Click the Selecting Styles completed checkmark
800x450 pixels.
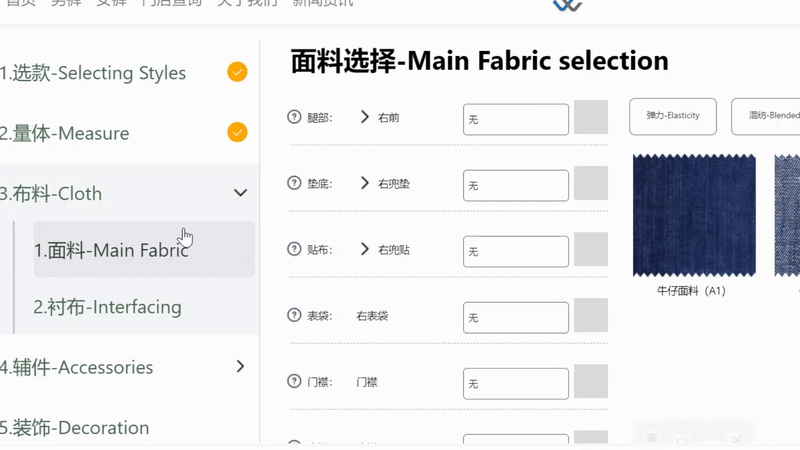(x=237, y=72)
